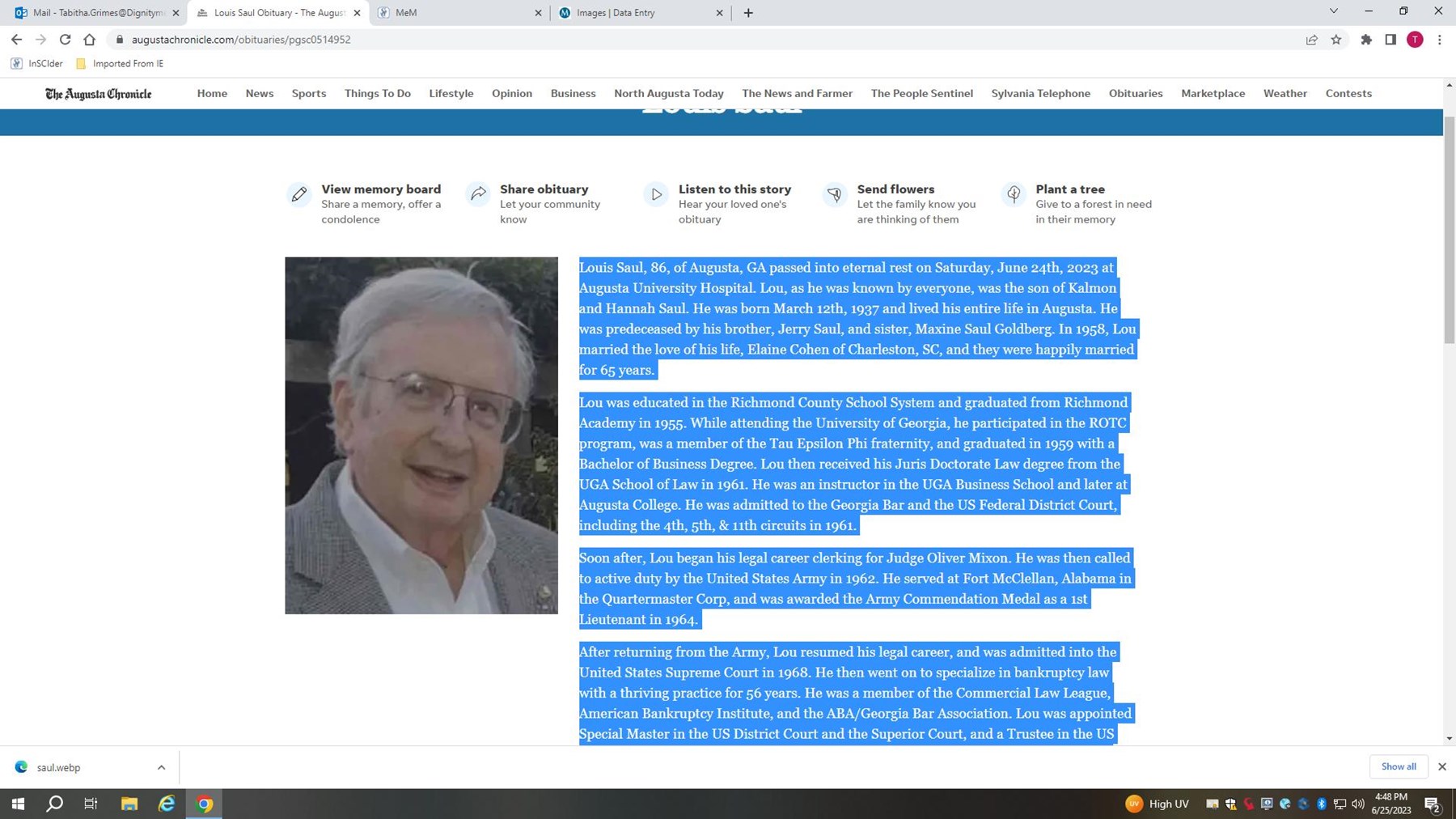This screenshot has height=819, width=1456.
Task: Open the Chrome extensions puzzle icon
Action: pyautogui.click(x=1365, y=39)
